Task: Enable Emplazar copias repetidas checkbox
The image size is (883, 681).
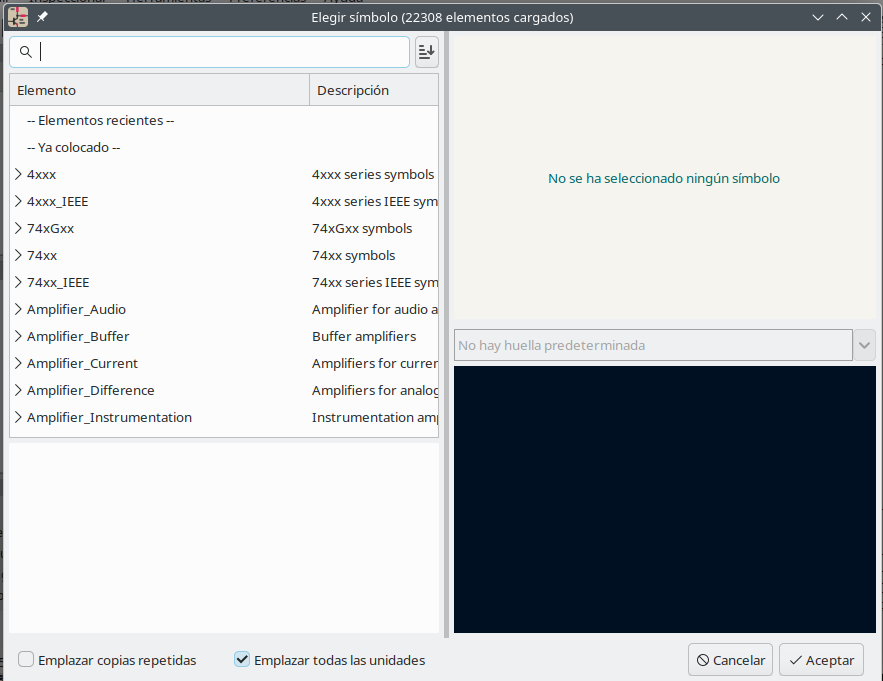Action: pos(27,660)
